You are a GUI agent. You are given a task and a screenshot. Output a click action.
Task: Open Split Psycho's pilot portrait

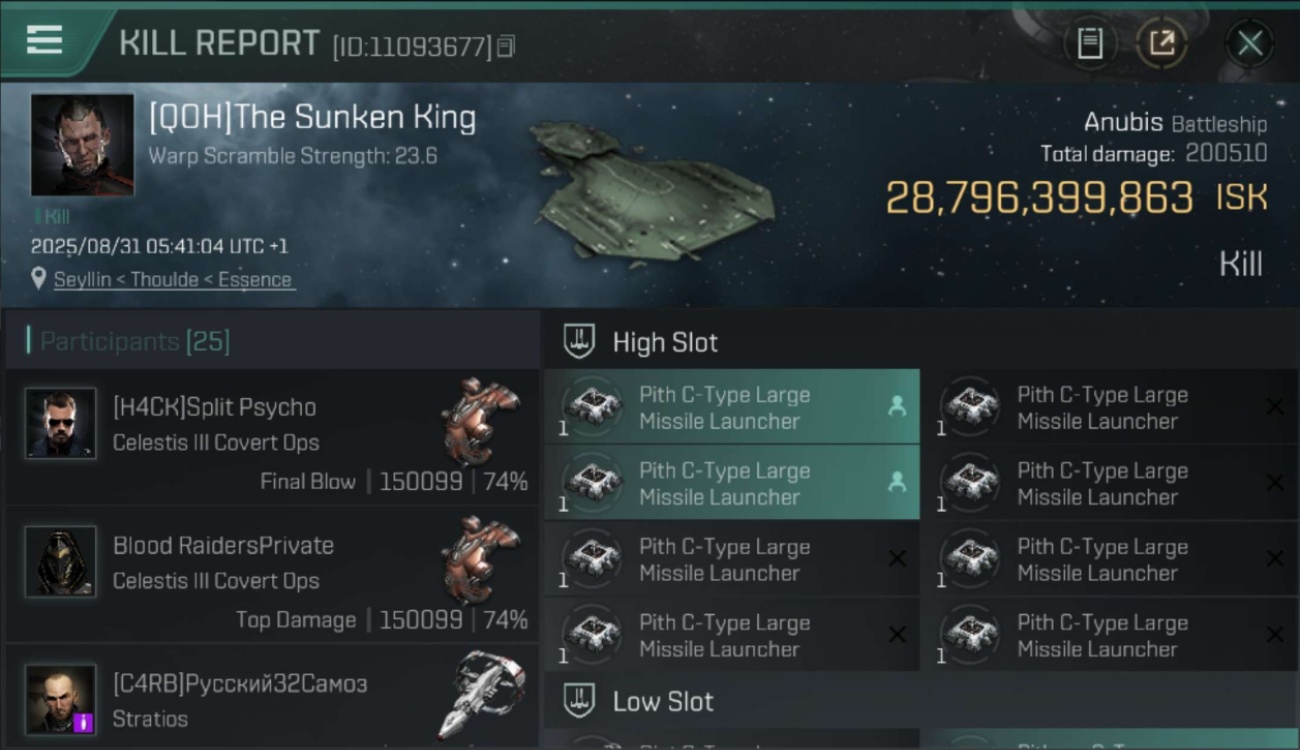[61, 423]
